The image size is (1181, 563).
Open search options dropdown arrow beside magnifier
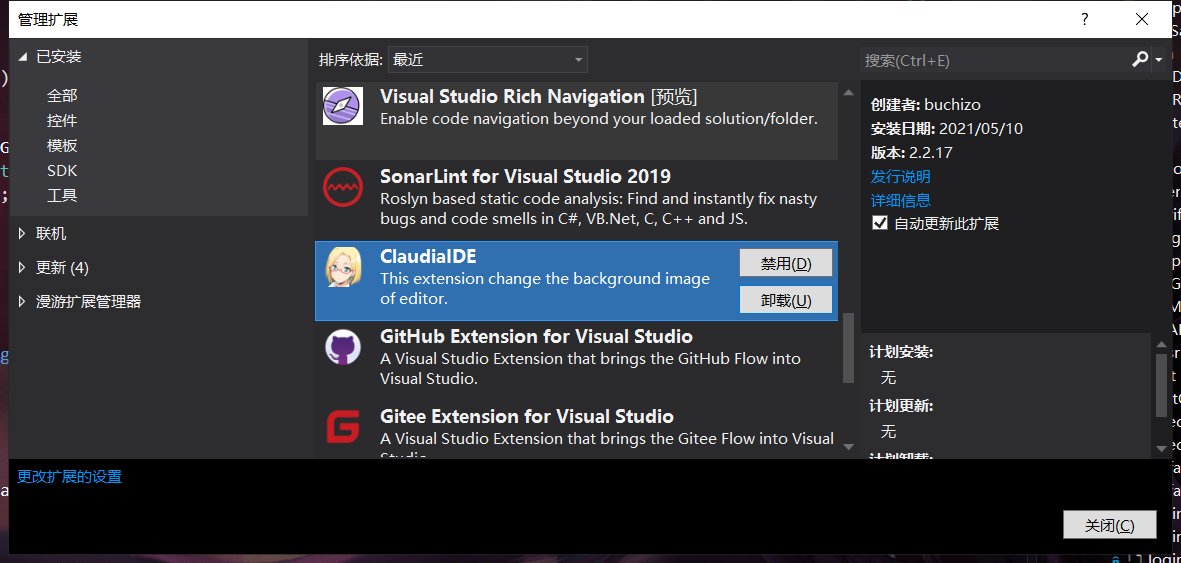click(1158, 60)
